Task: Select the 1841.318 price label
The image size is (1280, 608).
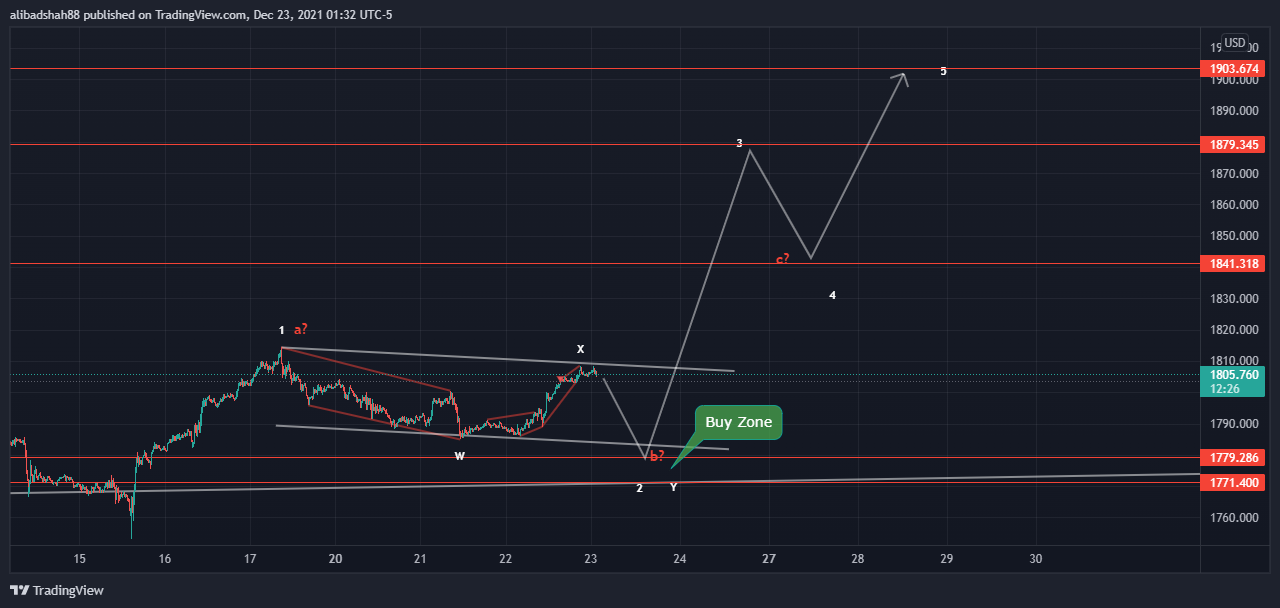Action: coord(1232,264)
